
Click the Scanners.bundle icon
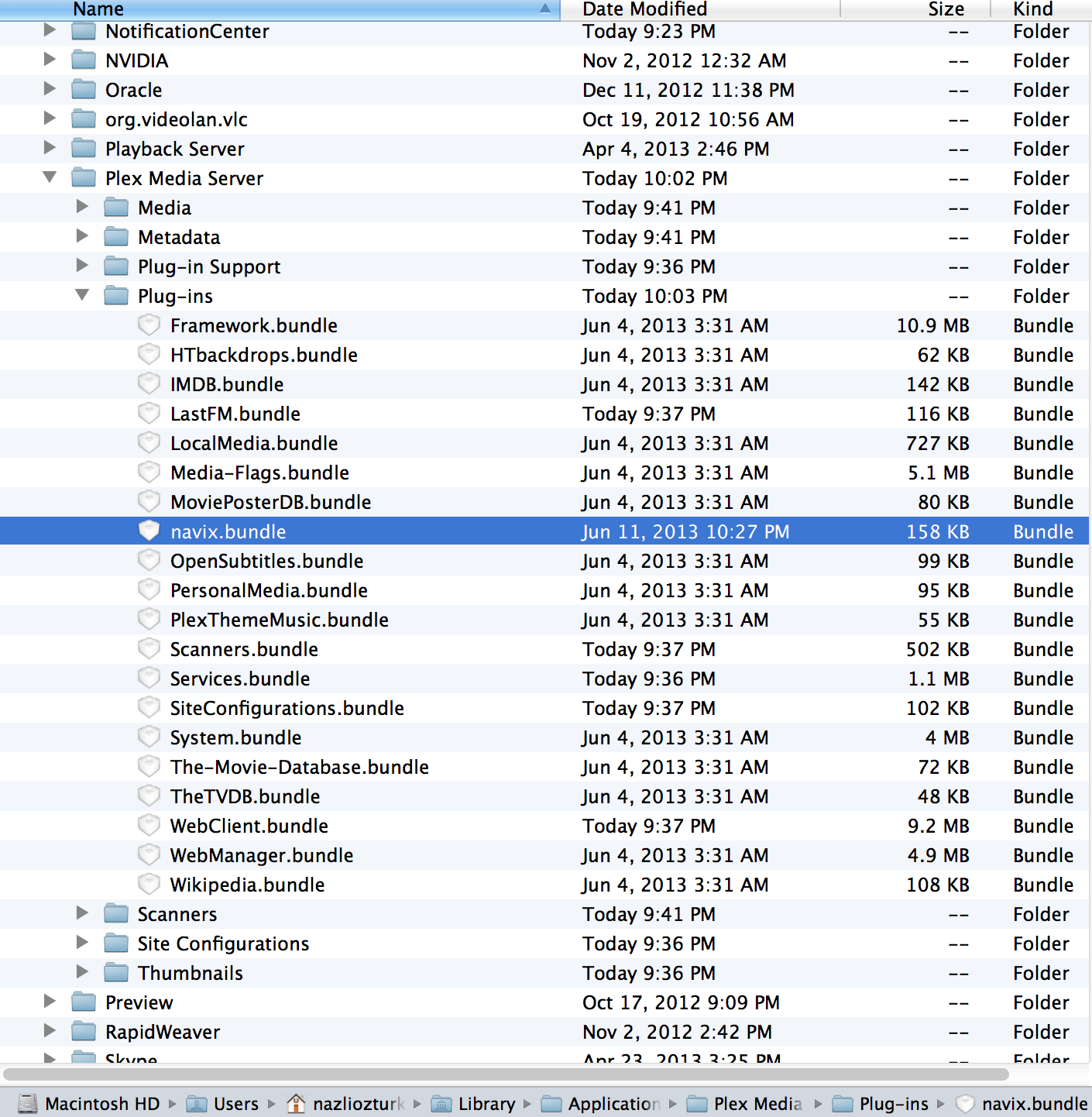pos(149,649)
